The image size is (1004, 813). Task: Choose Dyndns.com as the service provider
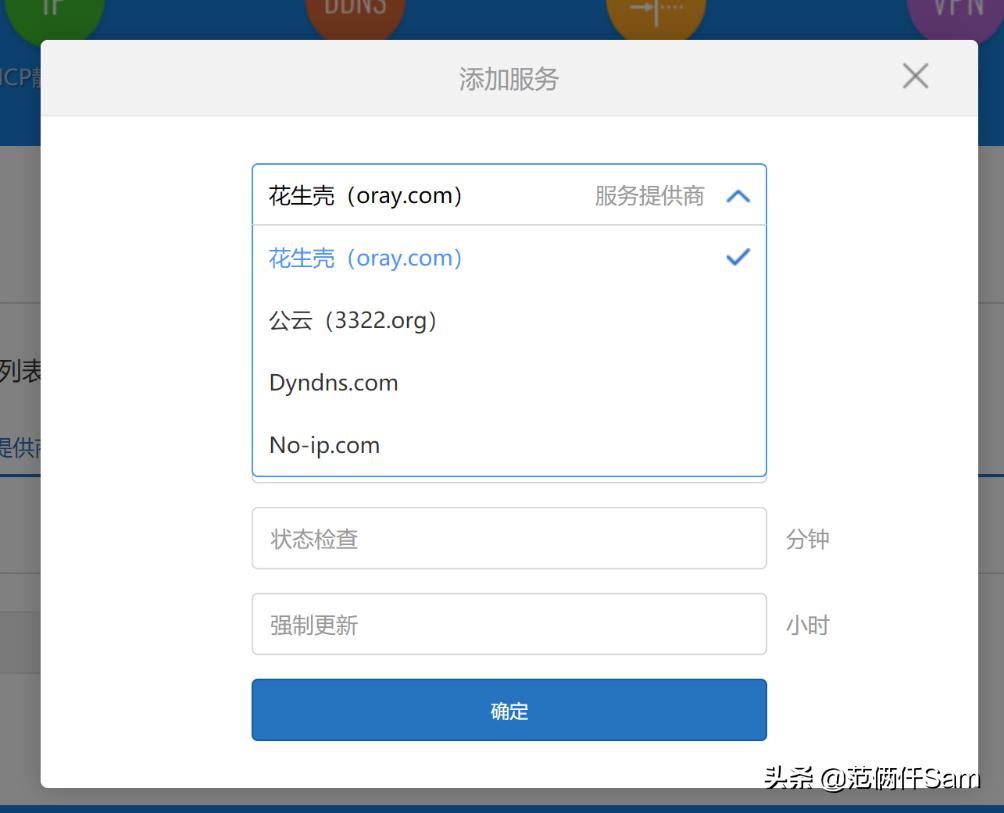pos(333,382)
